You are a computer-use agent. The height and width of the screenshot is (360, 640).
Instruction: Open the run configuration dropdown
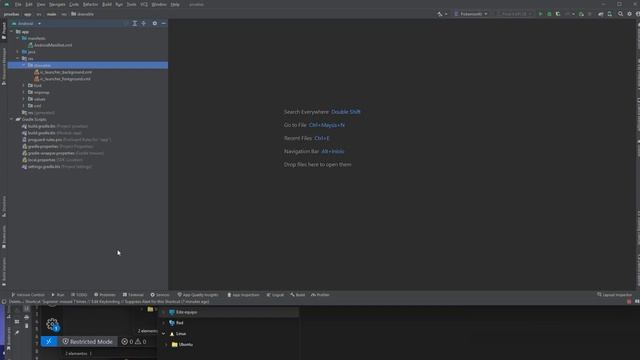click(471, 14)
